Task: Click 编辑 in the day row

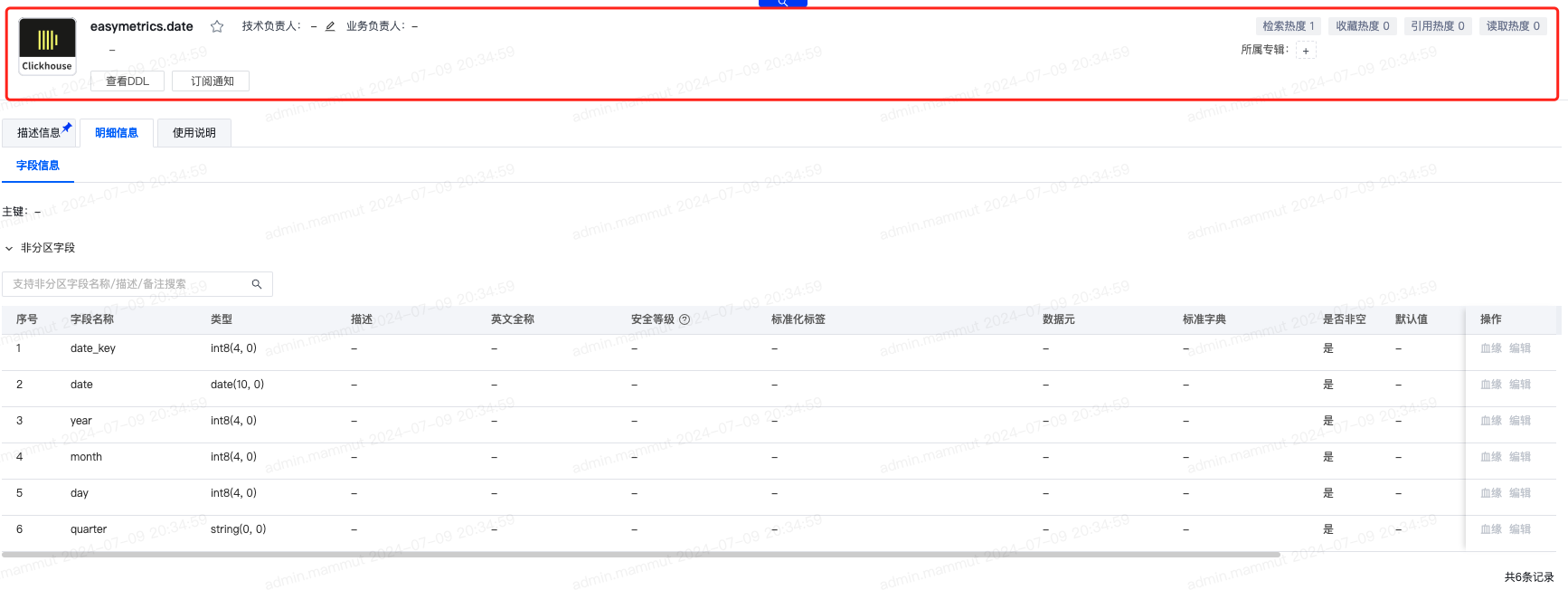Action: click(x=1520, y=493)
